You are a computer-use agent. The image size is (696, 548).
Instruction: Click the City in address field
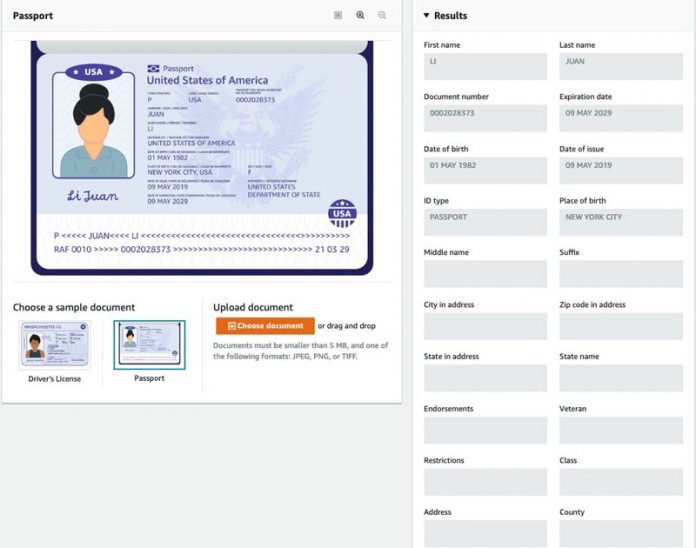click(x=485, y=326)
